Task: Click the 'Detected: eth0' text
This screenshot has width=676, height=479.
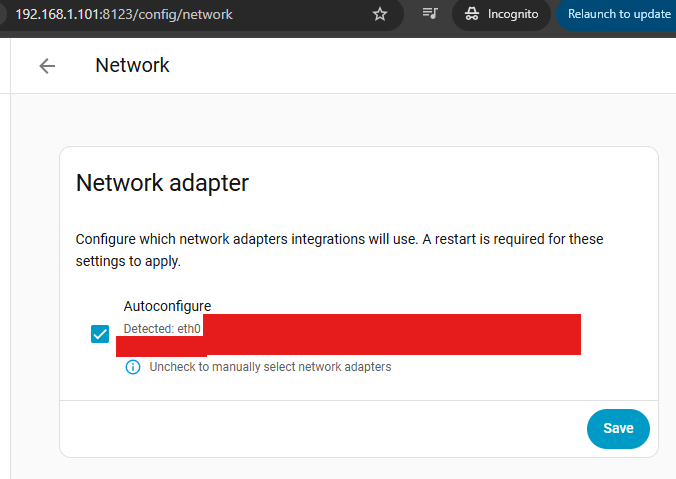Action: [162, 328]
